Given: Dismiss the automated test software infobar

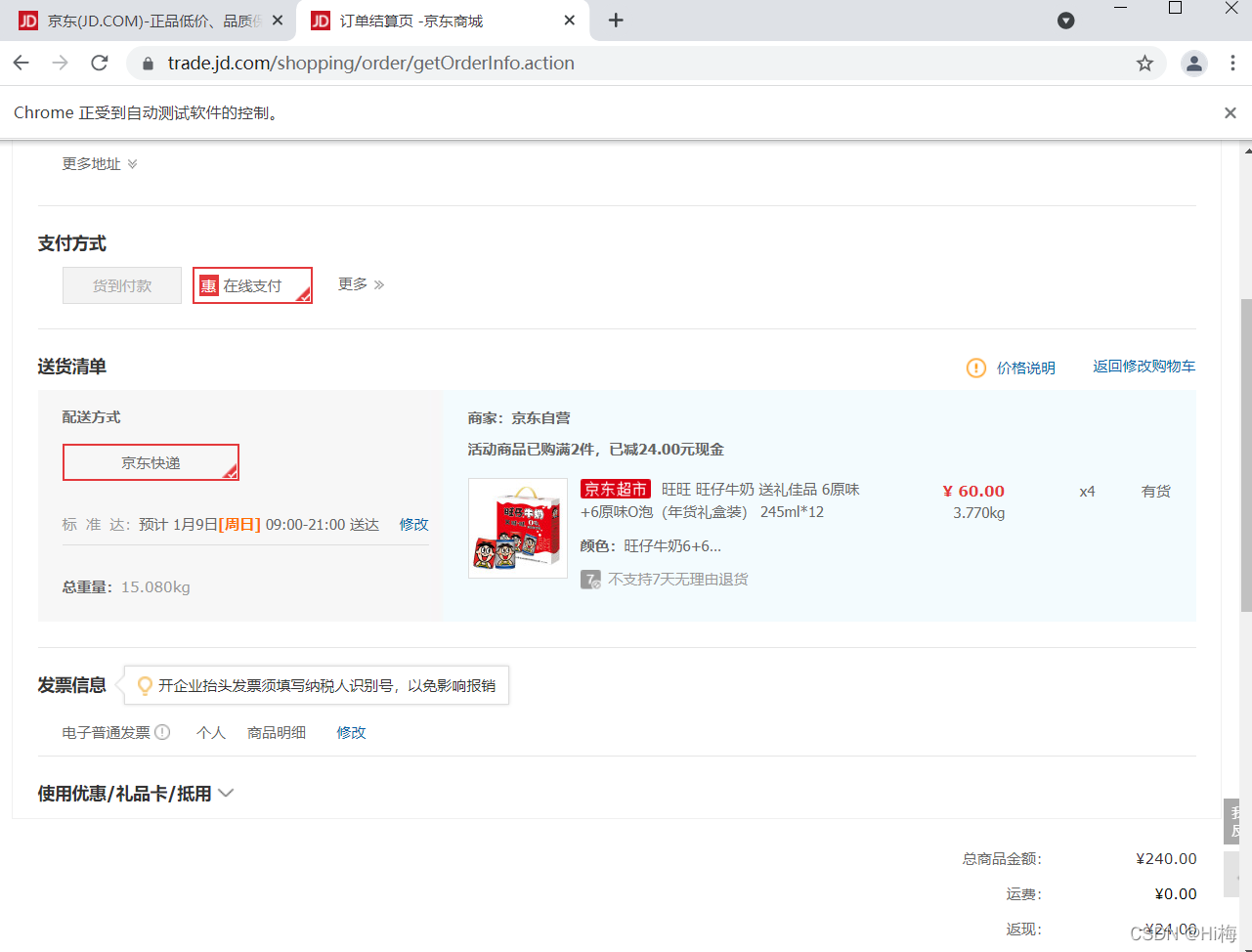Looking at the screenshot, I should point(1230,113).
